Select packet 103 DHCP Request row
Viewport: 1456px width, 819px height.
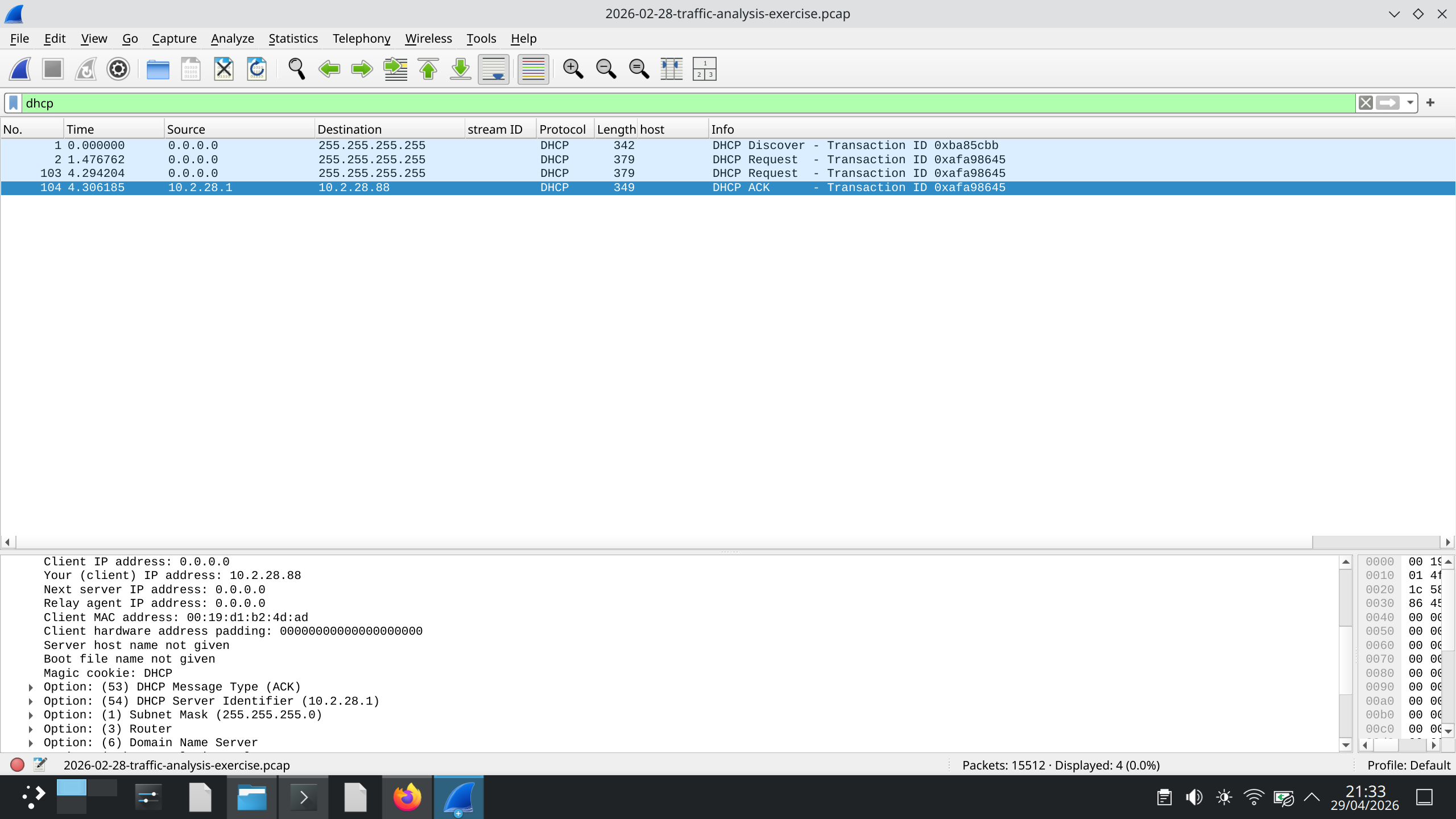pyautogui.click(x=728, y=173)
